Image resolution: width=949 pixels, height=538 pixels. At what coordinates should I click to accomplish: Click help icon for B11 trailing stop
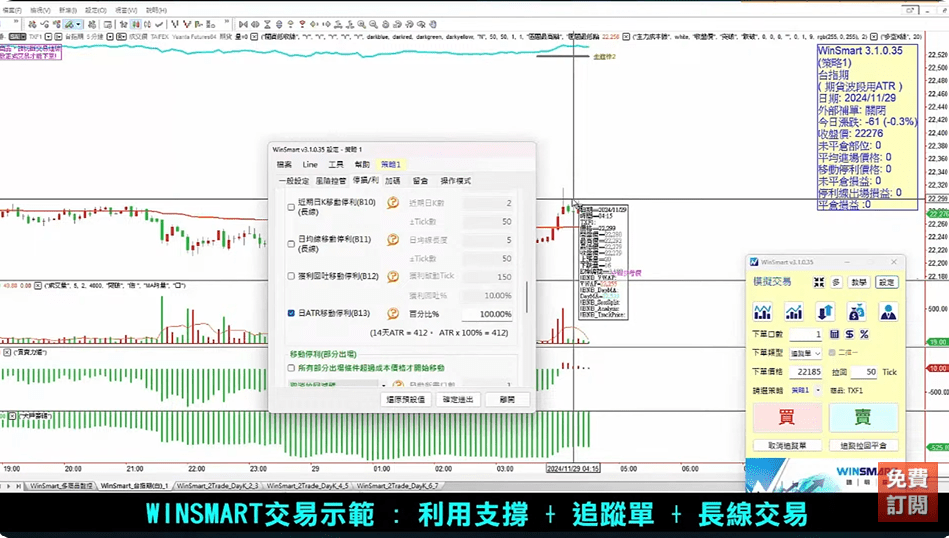393,240
